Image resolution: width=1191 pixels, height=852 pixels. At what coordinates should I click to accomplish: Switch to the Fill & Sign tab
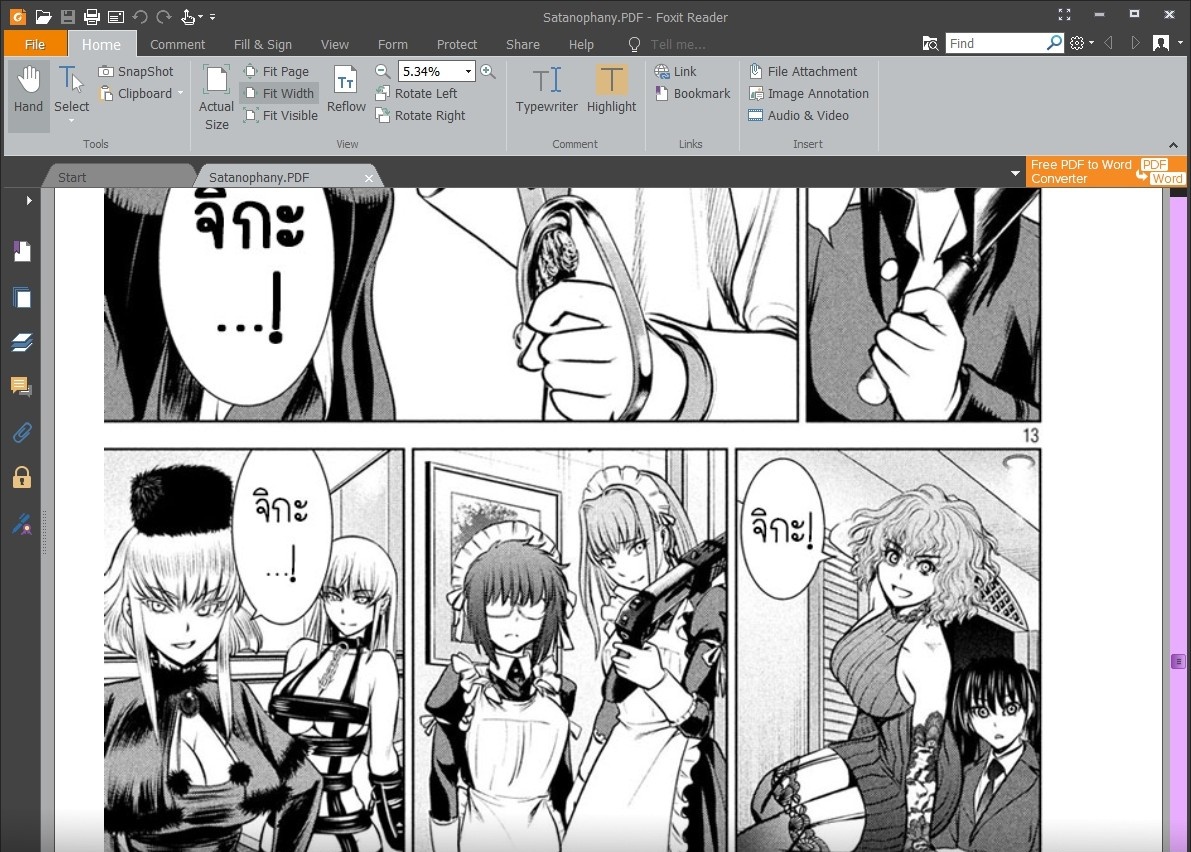[263, 44]
